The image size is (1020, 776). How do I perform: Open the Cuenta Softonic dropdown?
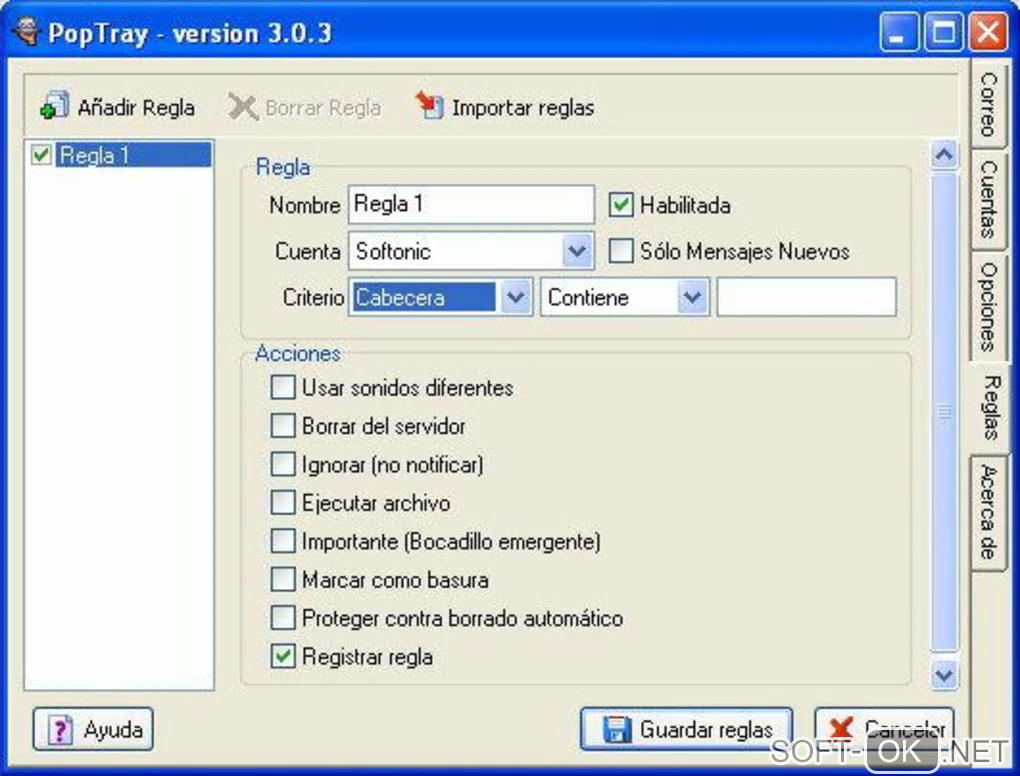[x=577, y=251]
